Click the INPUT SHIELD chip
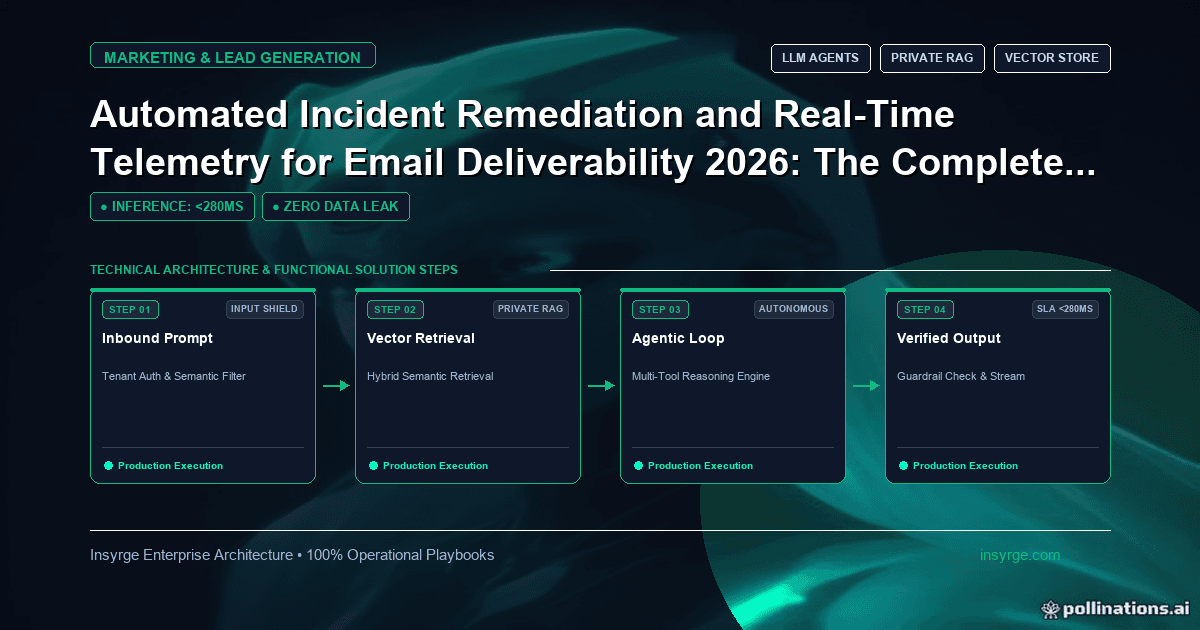The width and height of the screenshot is (1200, 630). [x=264, y=309]
